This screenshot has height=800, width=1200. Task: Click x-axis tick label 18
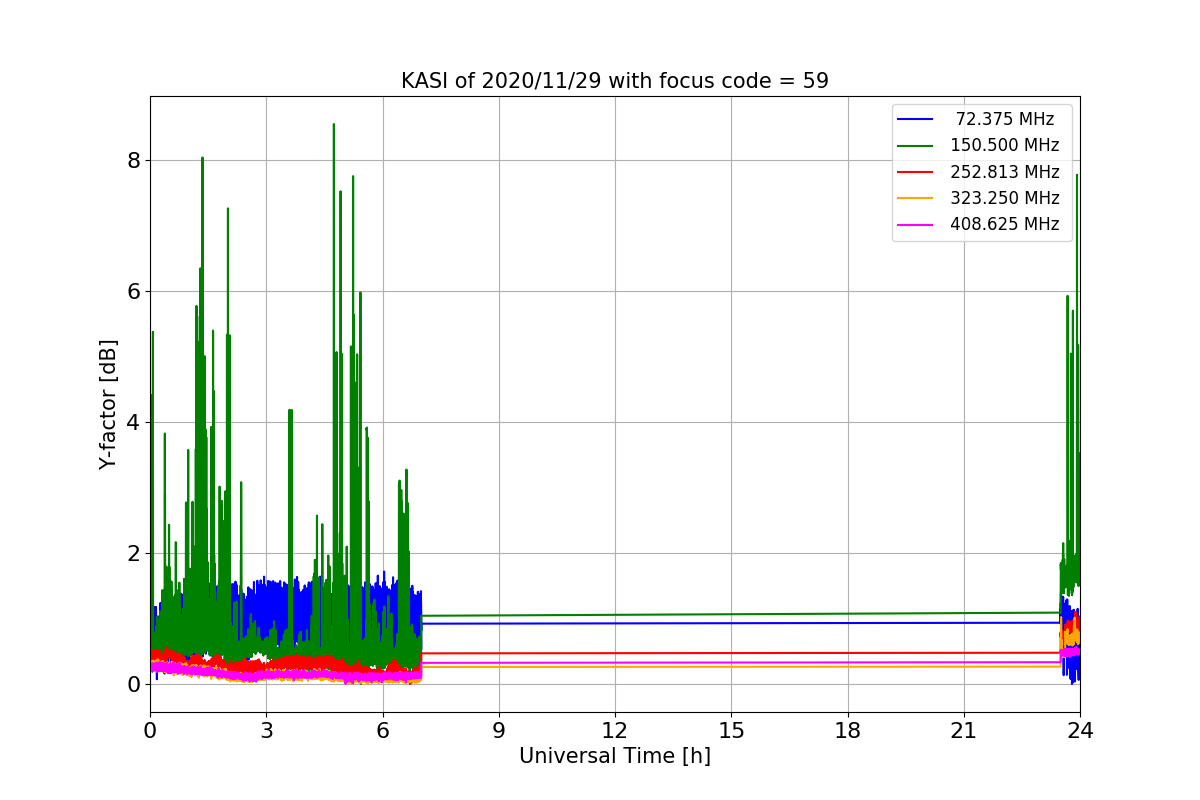point(847,731)
